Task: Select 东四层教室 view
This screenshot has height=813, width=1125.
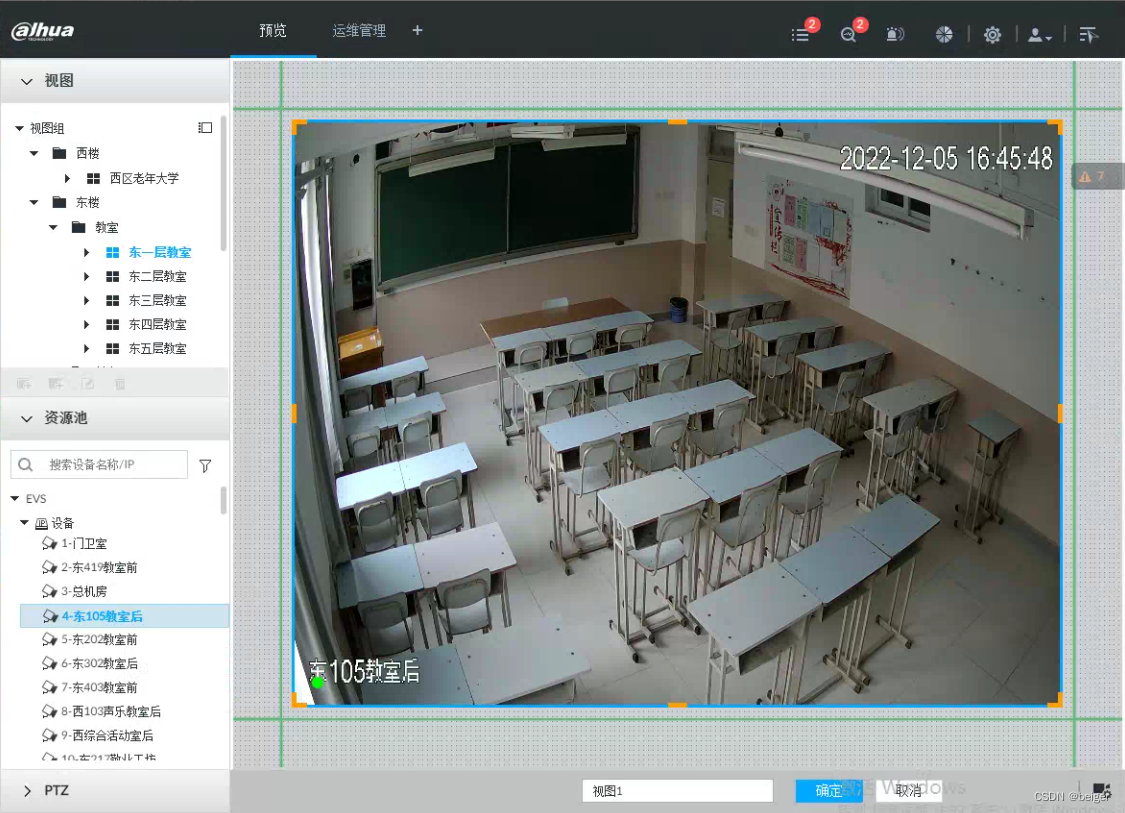Action: point(158,324)
